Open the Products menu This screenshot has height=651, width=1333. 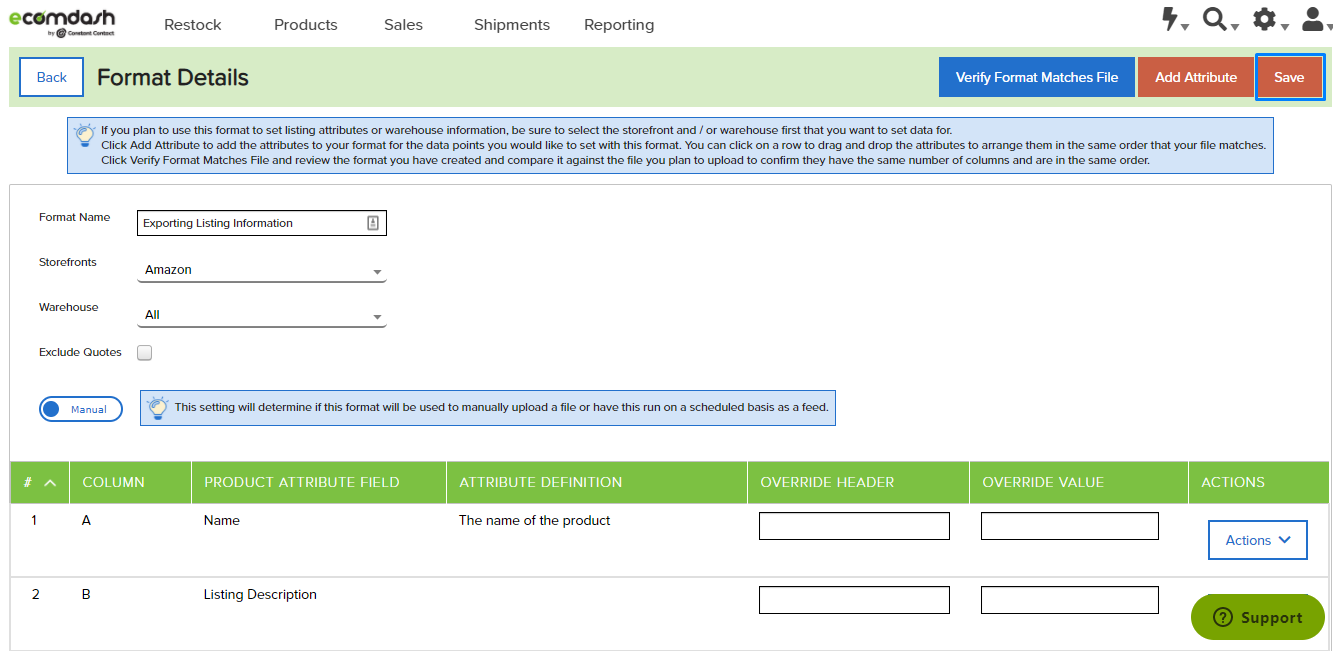coord(306,25)
